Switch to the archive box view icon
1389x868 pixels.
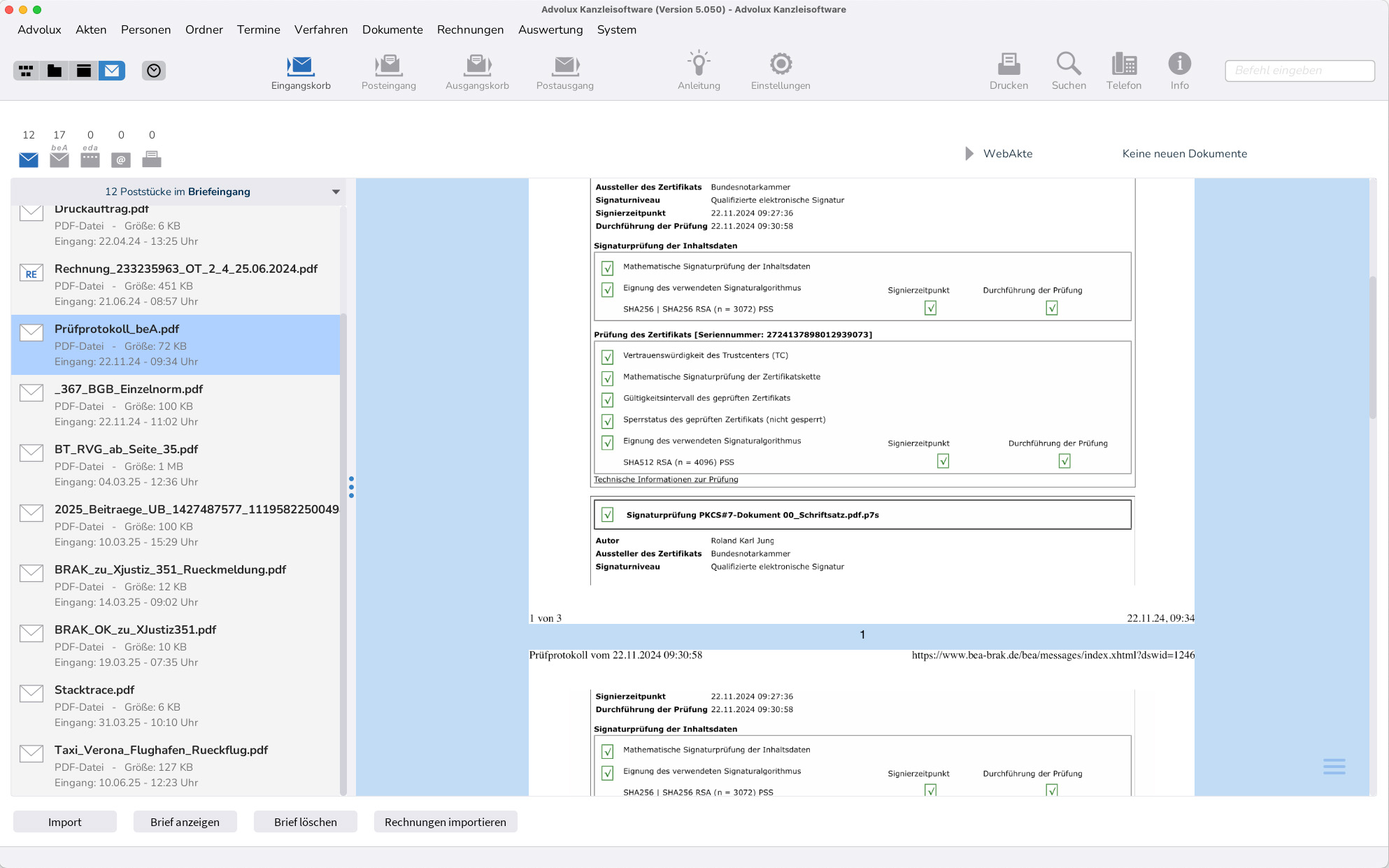(x=84, y=71)
